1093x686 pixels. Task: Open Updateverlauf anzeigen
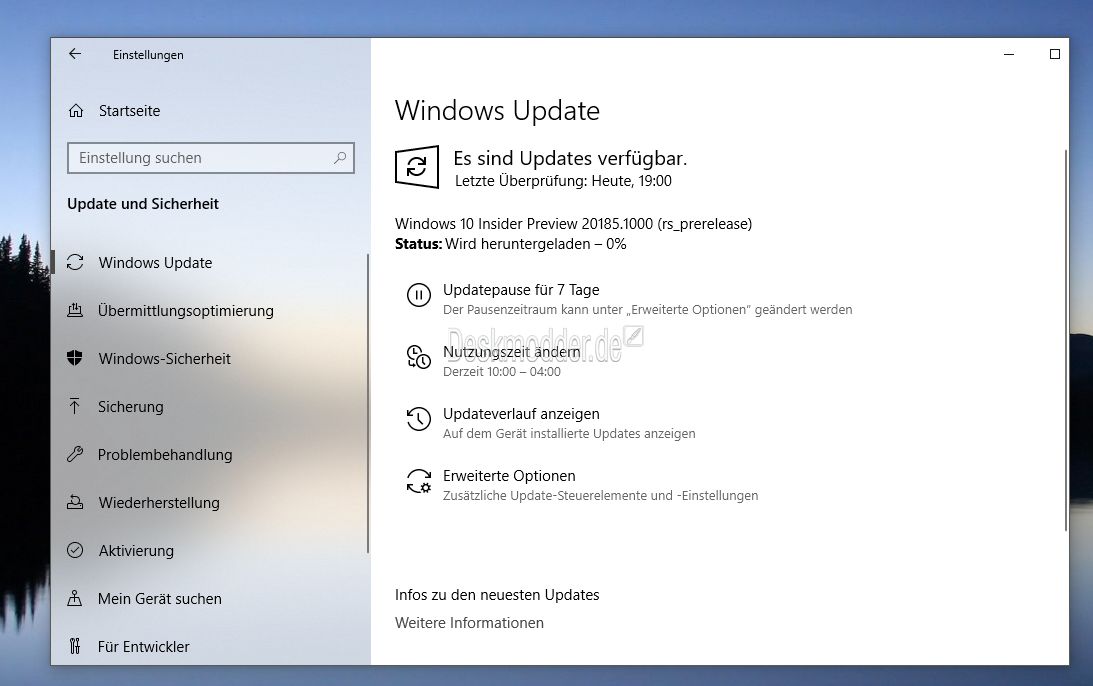click(x=521, y=413)
